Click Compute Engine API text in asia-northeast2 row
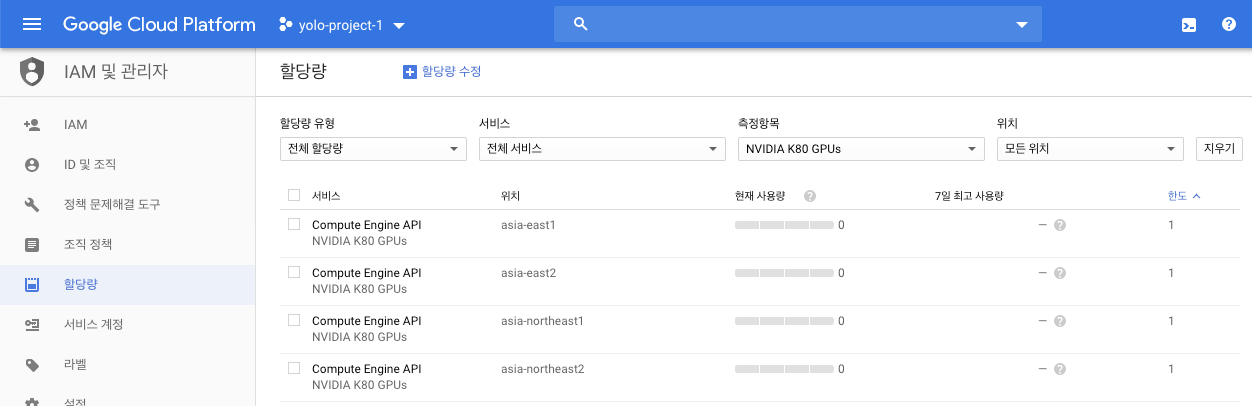1252x406 pixels. 366,369
